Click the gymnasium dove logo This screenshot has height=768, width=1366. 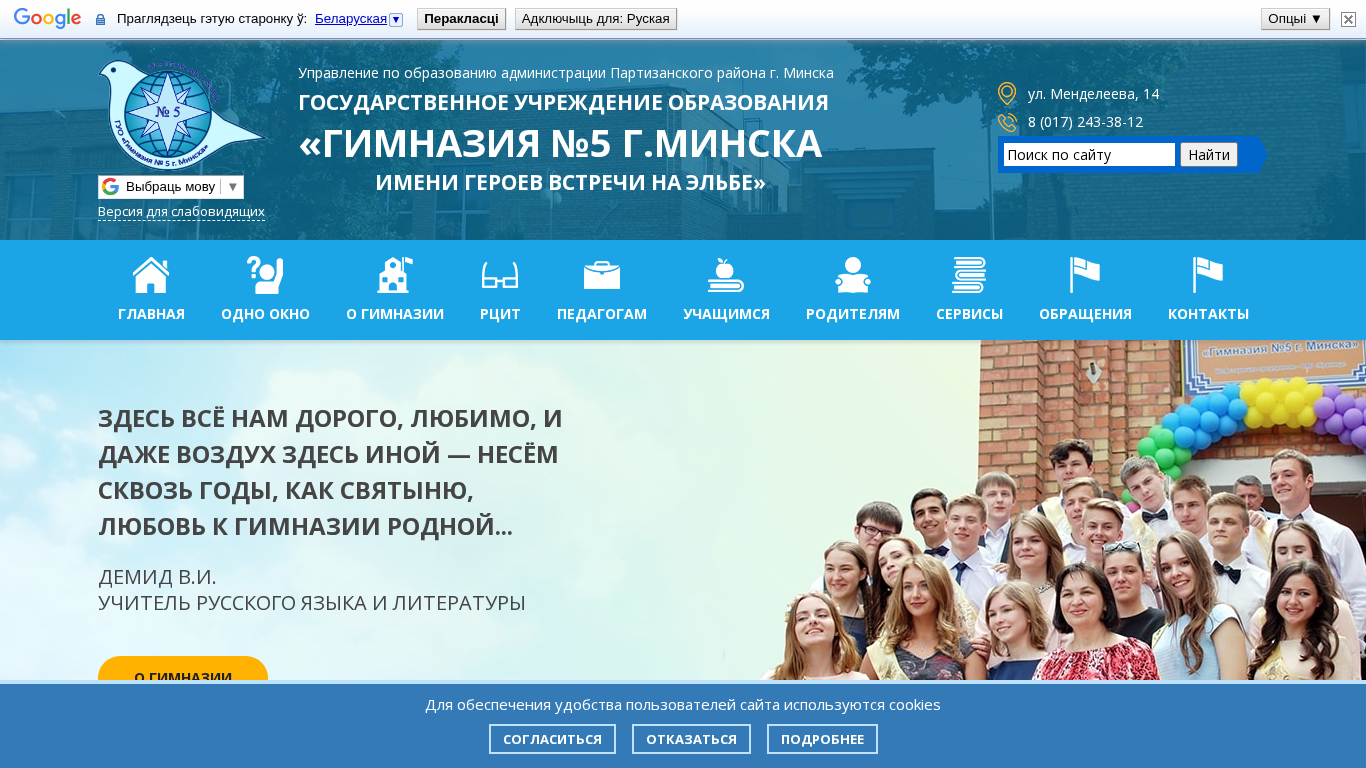click(180, 115)
